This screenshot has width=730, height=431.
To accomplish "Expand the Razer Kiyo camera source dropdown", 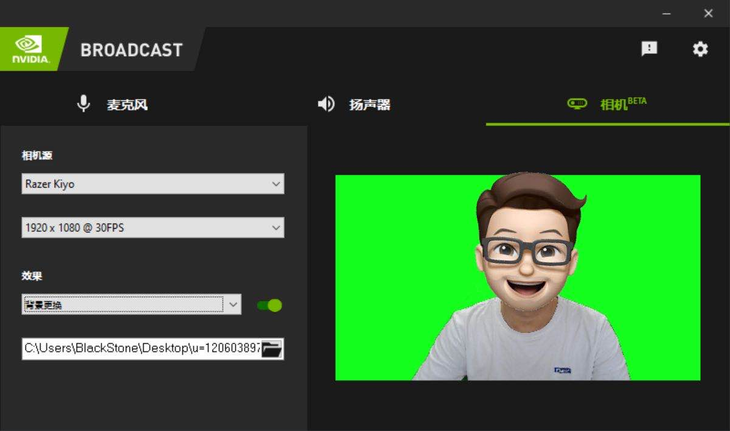I will point(153,184).
